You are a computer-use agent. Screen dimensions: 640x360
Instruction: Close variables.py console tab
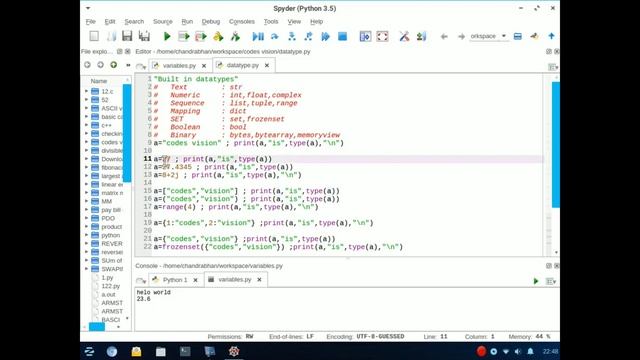click(x=259, y=280)
